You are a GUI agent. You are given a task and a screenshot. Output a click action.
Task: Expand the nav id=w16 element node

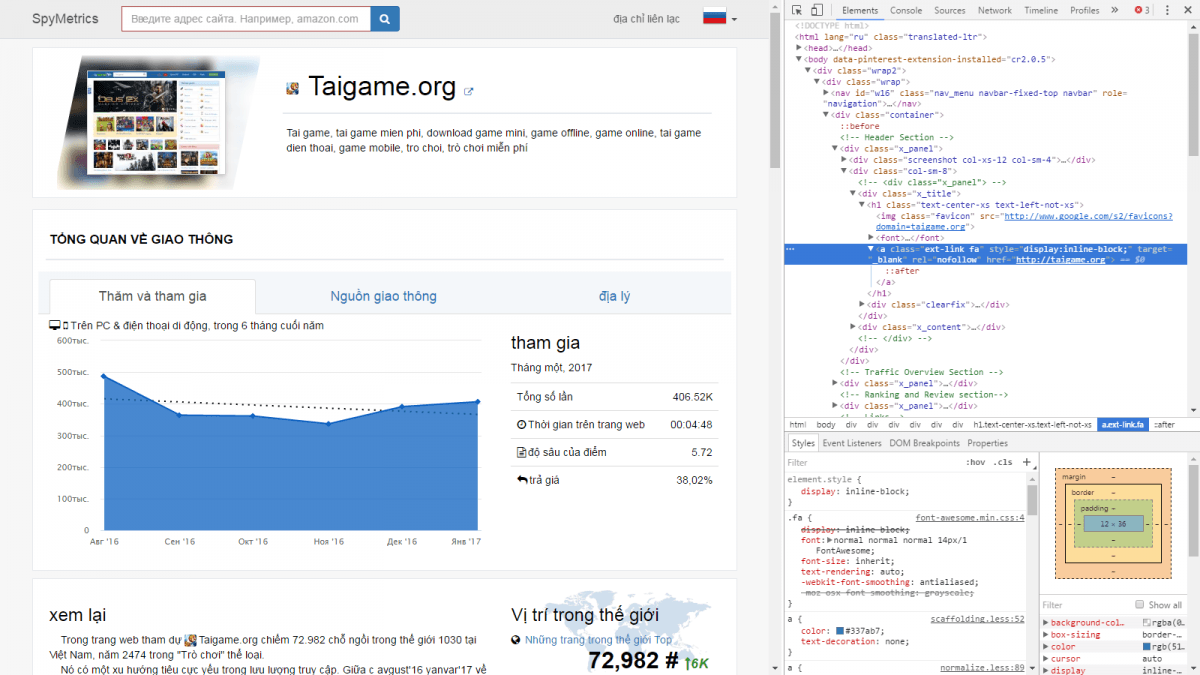pyautogui.click(x=827, y=92)
